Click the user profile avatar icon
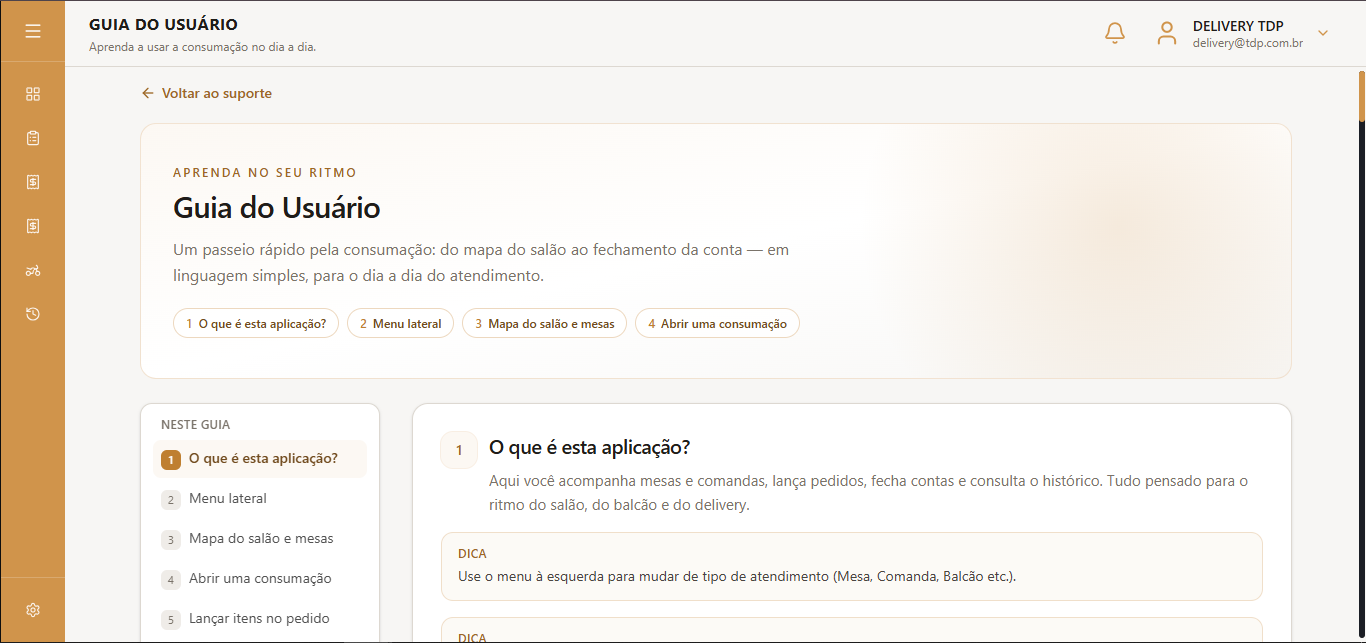Image resolution: width=1366 pixels, height=643 pixels. click(x=1167, y=33)
